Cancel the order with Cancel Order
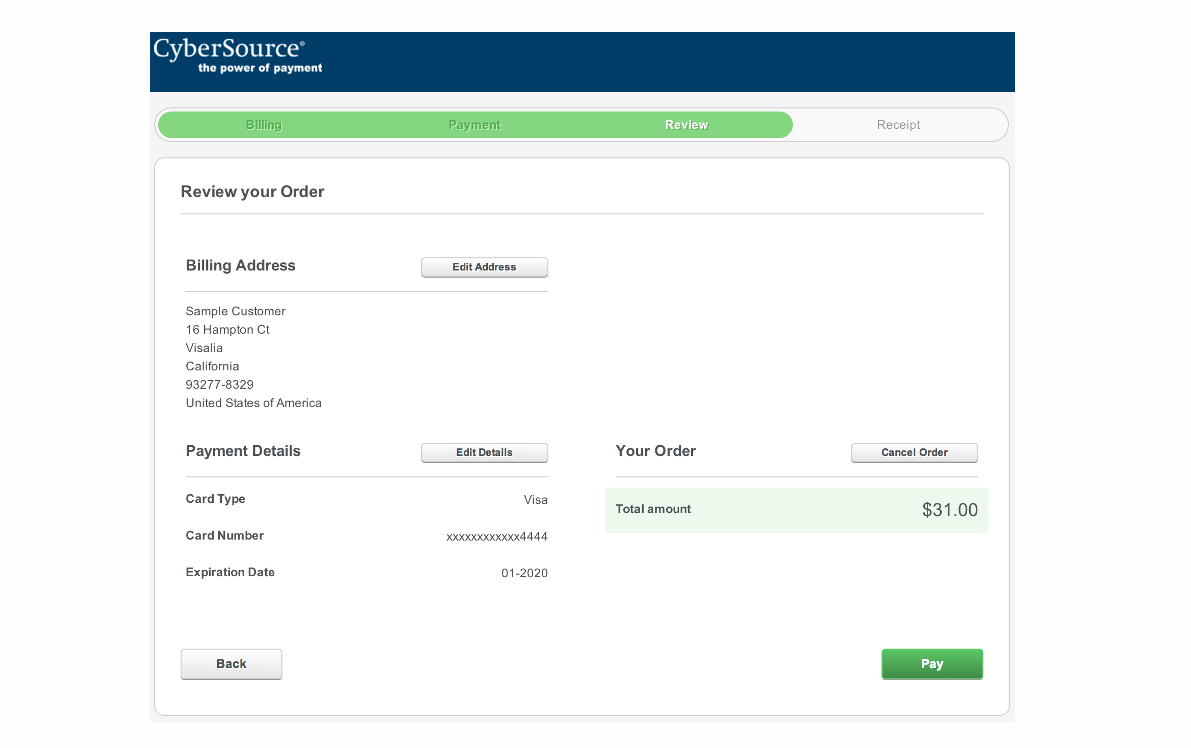1191x748 pixels. [x=914, y=453]
